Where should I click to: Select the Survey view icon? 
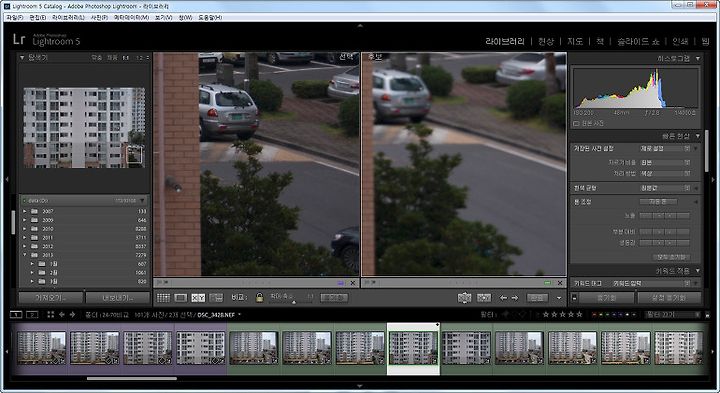tap(216, 298)
